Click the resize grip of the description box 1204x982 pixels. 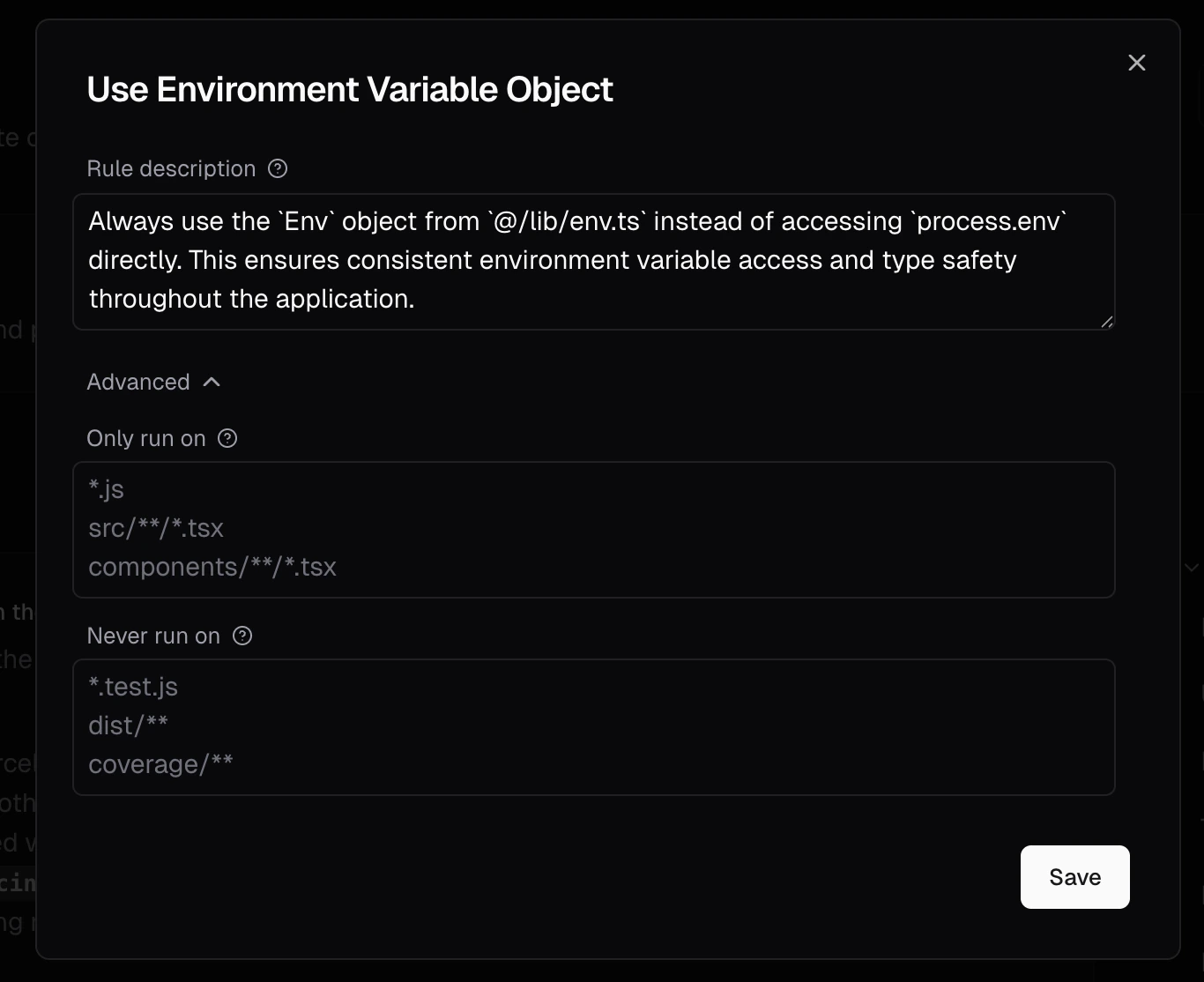1107,322
